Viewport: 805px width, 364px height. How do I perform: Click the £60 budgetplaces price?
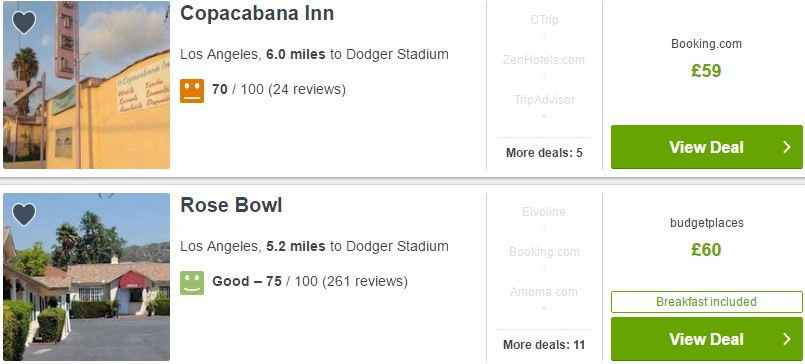pos(706,250)
